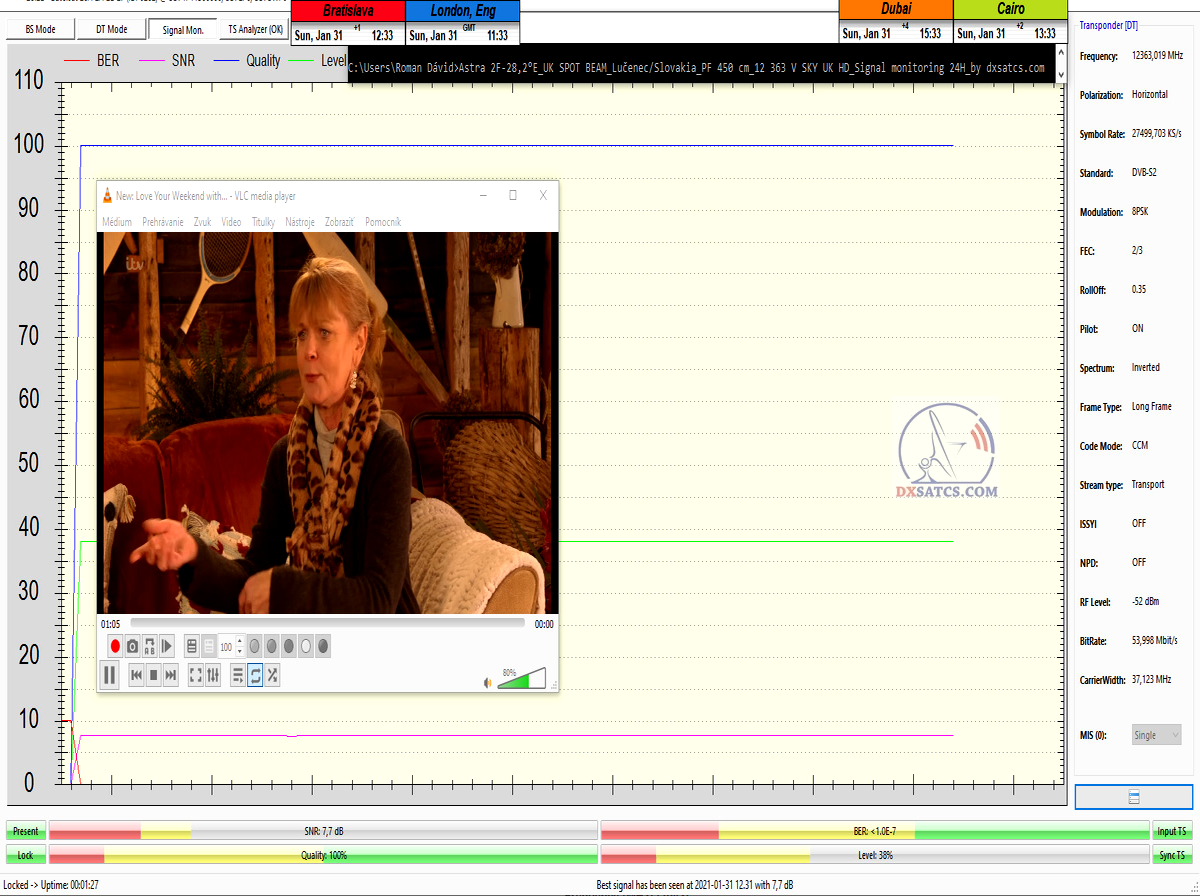Show the VLC playlist
The height and width of the screenshot is (896, 1200).
[238, 676]
